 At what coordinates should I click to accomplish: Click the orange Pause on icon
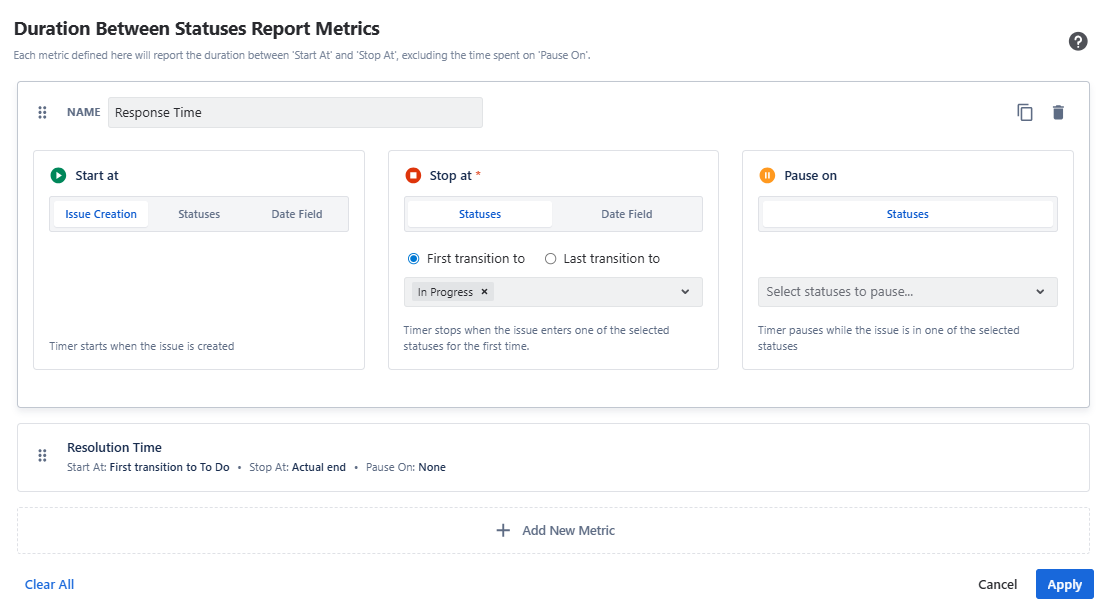[x=767, y=175]
